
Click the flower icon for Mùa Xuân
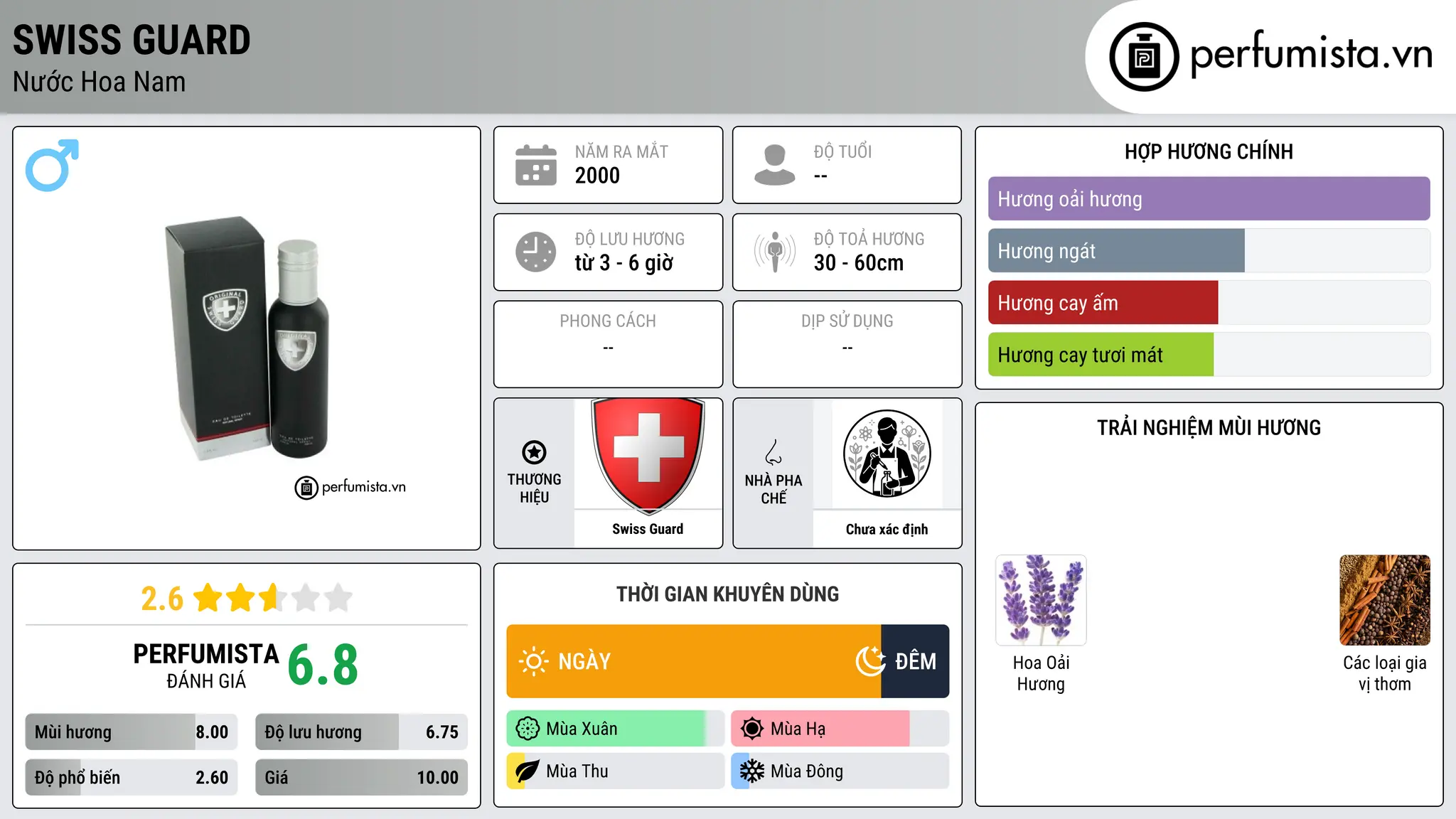pos(528,729)
